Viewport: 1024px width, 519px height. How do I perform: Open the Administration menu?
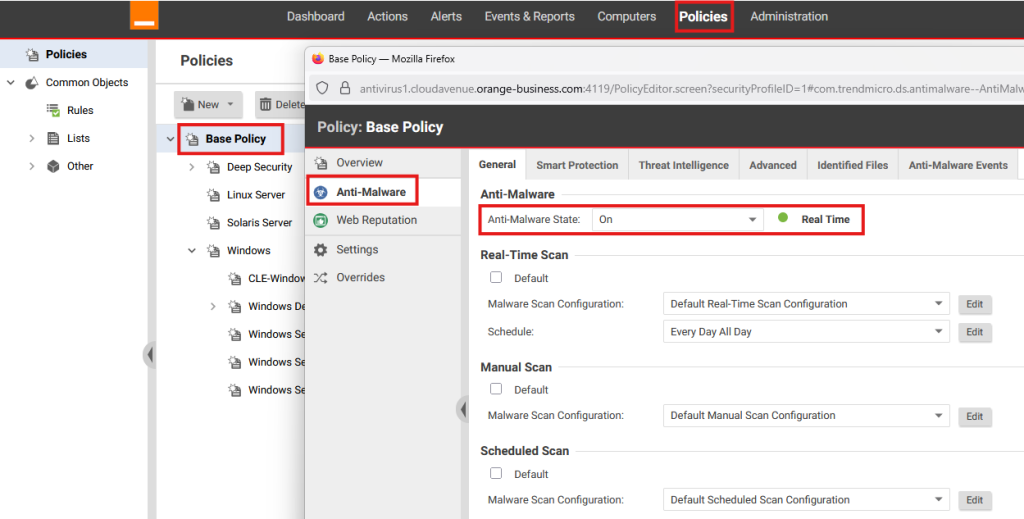click(x=789, y=16)
